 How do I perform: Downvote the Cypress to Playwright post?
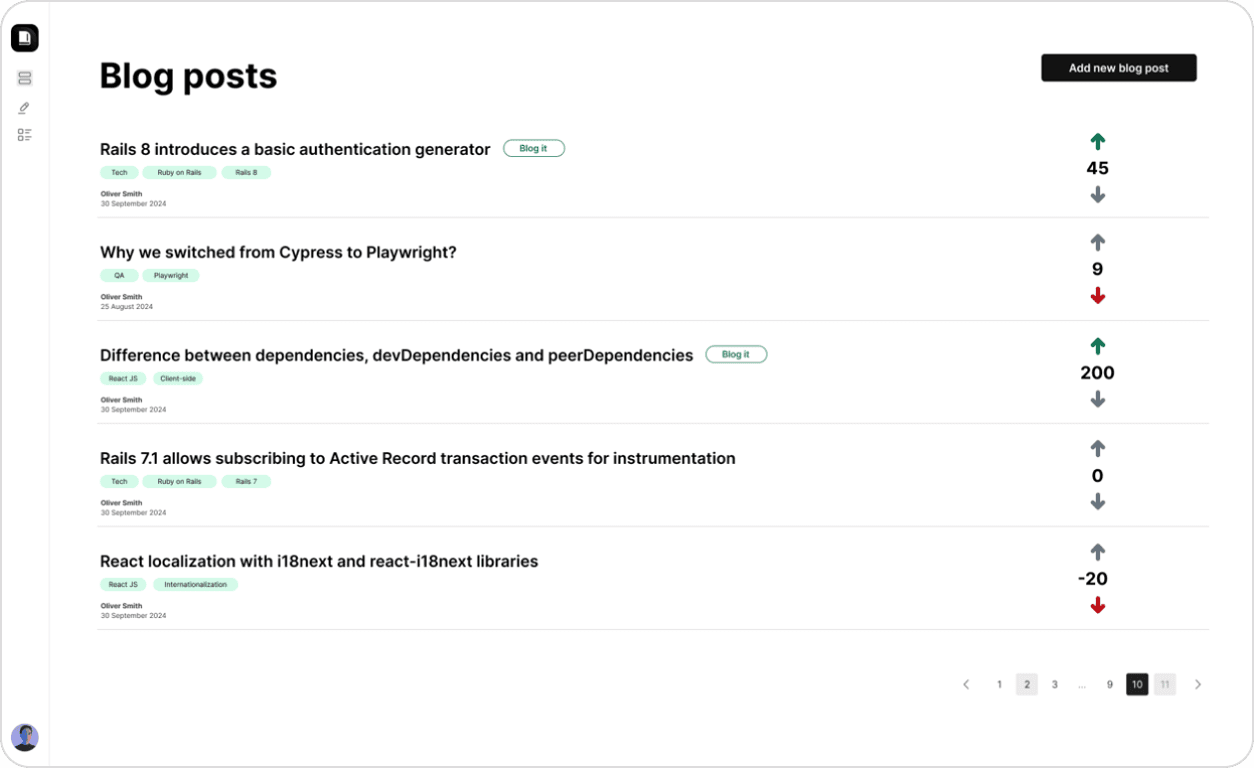click(1097, 296)
